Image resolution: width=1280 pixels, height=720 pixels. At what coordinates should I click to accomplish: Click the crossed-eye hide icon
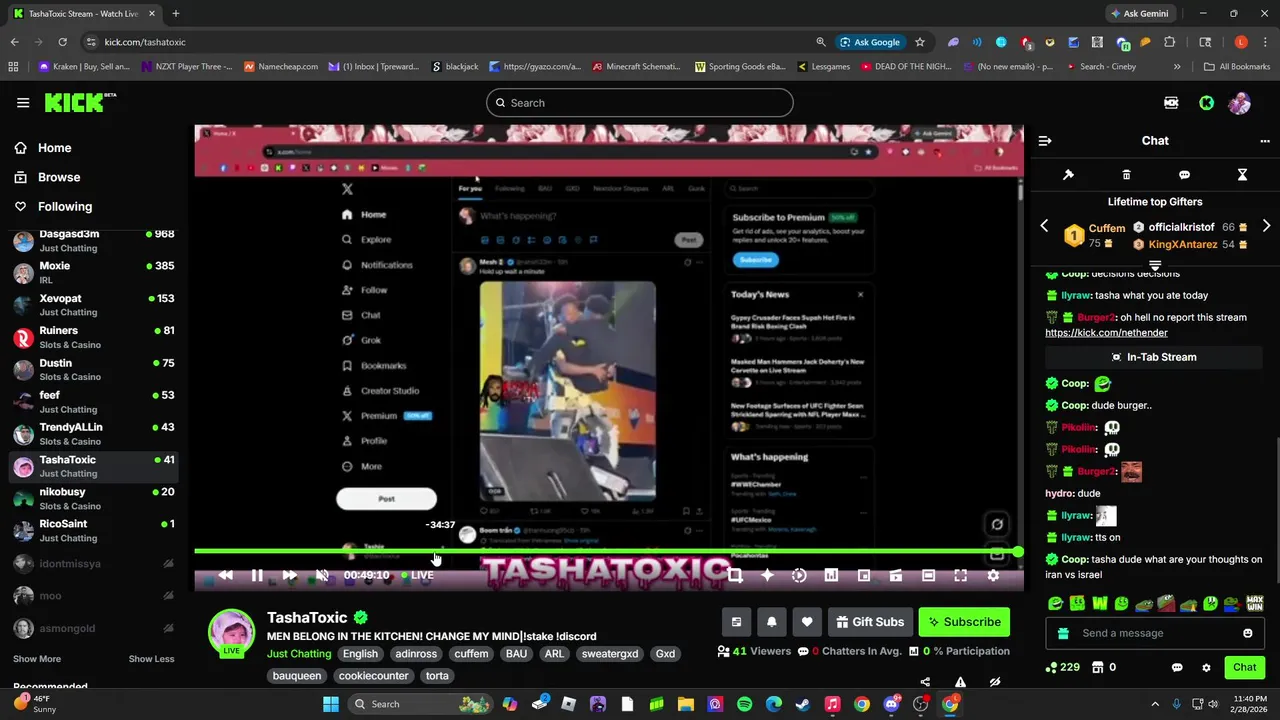tap(995, 683)
